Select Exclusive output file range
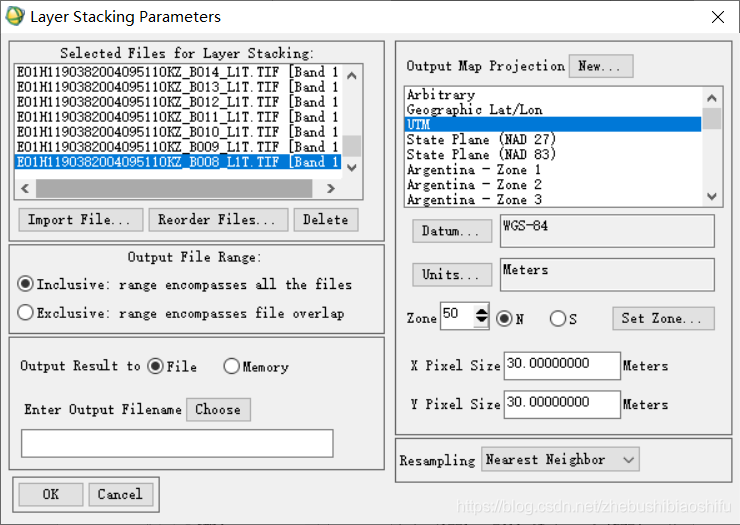 pos(25,313)
